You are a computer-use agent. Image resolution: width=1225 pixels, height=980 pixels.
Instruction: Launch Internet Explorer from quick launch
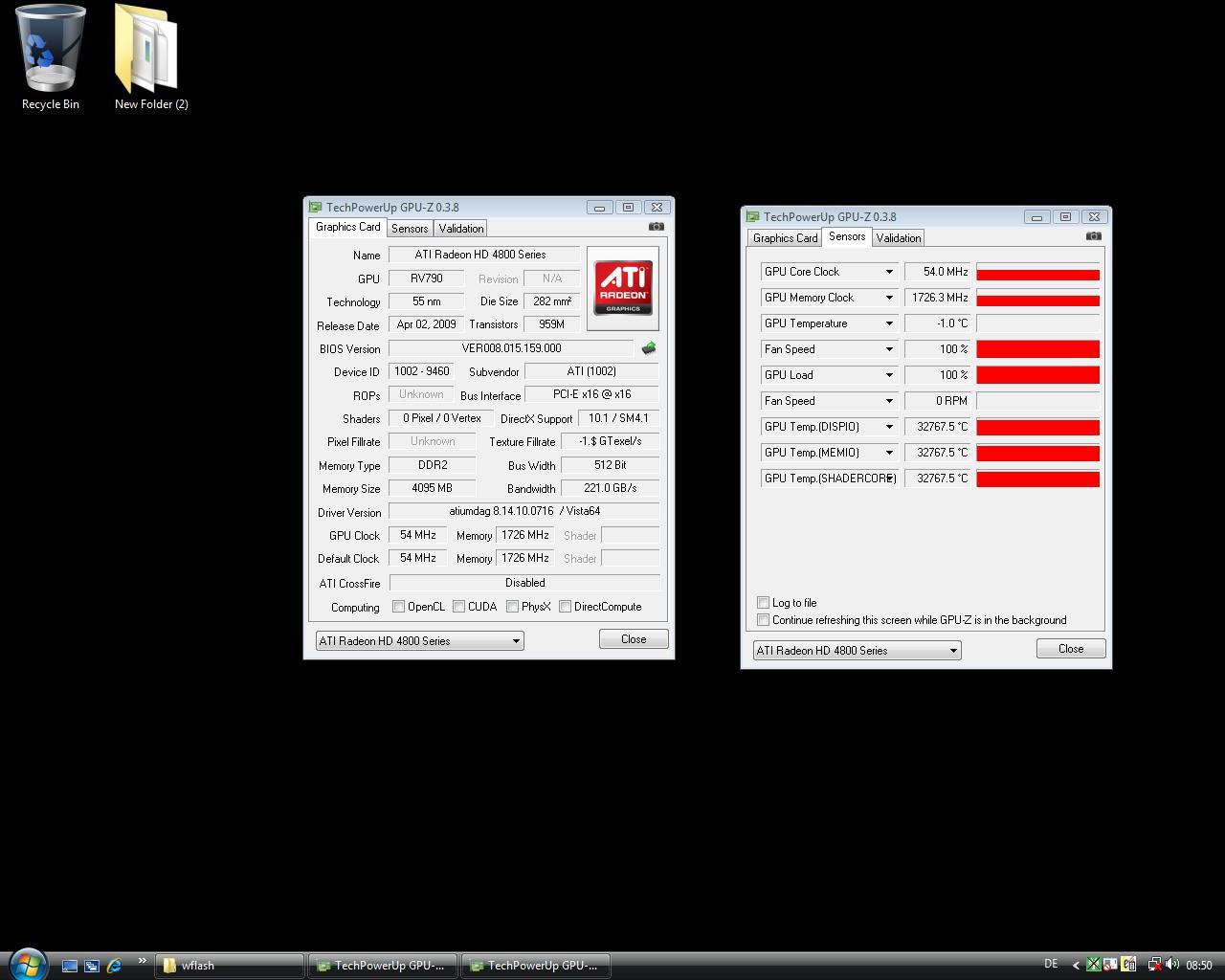114,966
